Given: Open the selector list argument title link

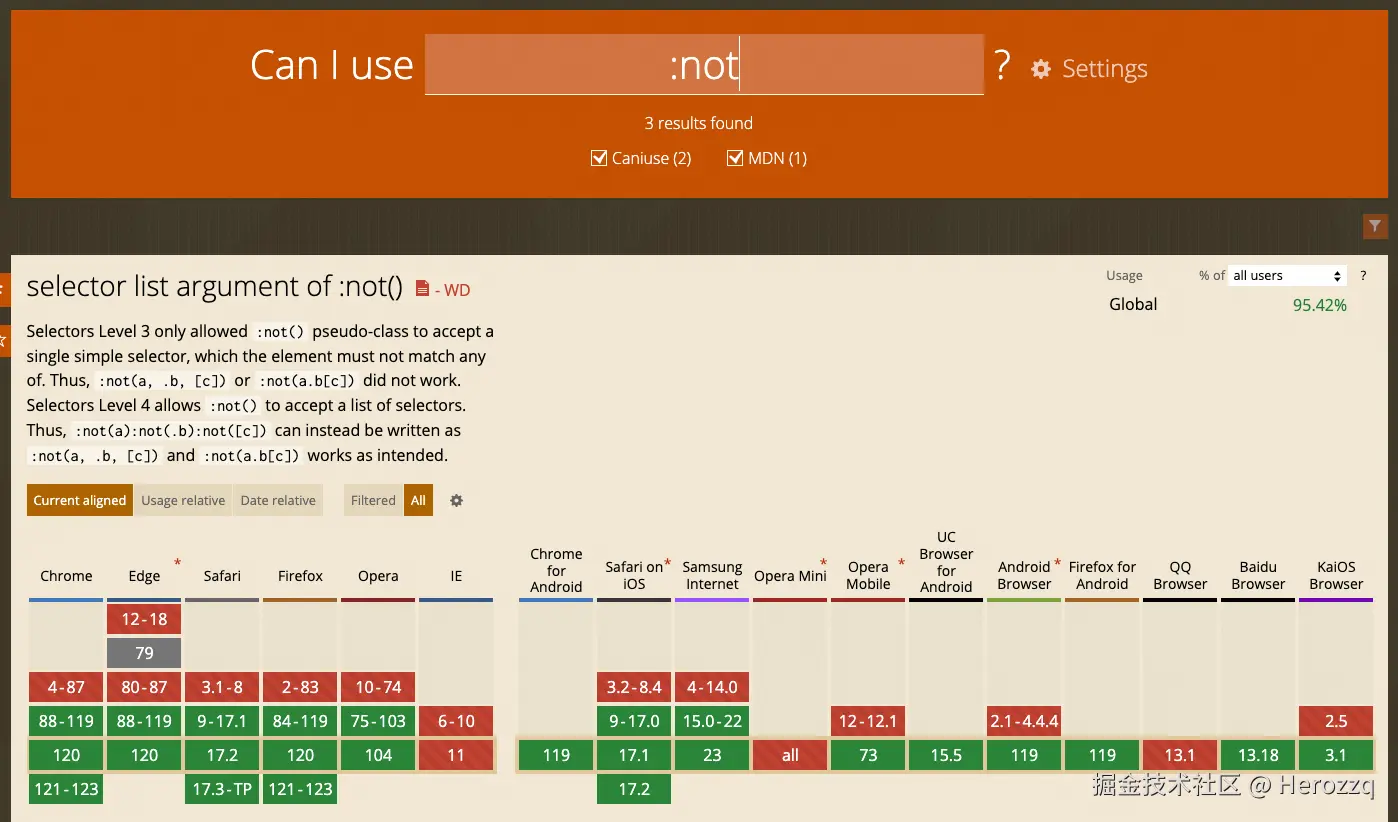Looking at the screenshot, I should [x=215, y=287].
